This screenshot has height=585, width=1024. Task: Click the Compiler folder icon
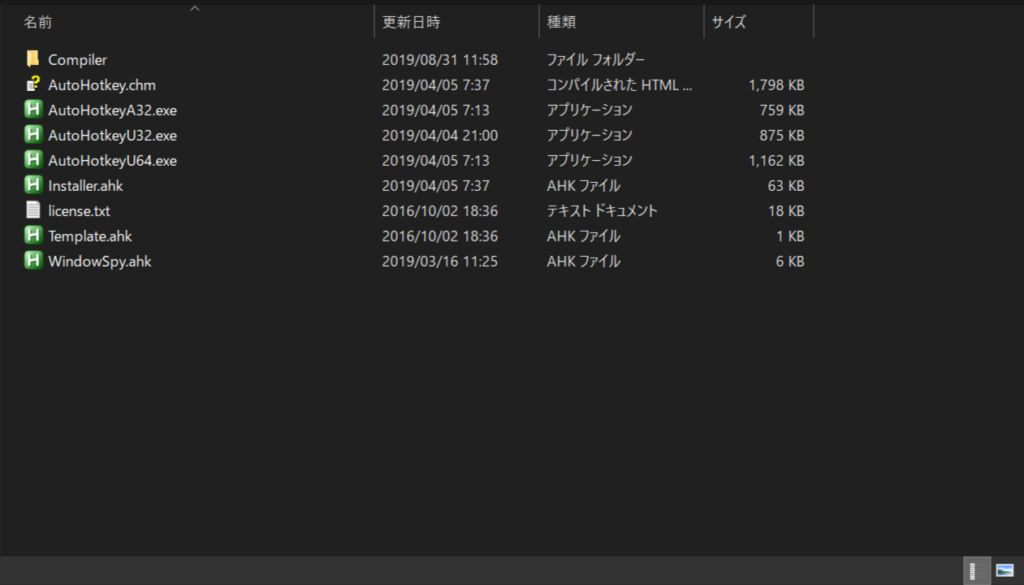[33, 60]
